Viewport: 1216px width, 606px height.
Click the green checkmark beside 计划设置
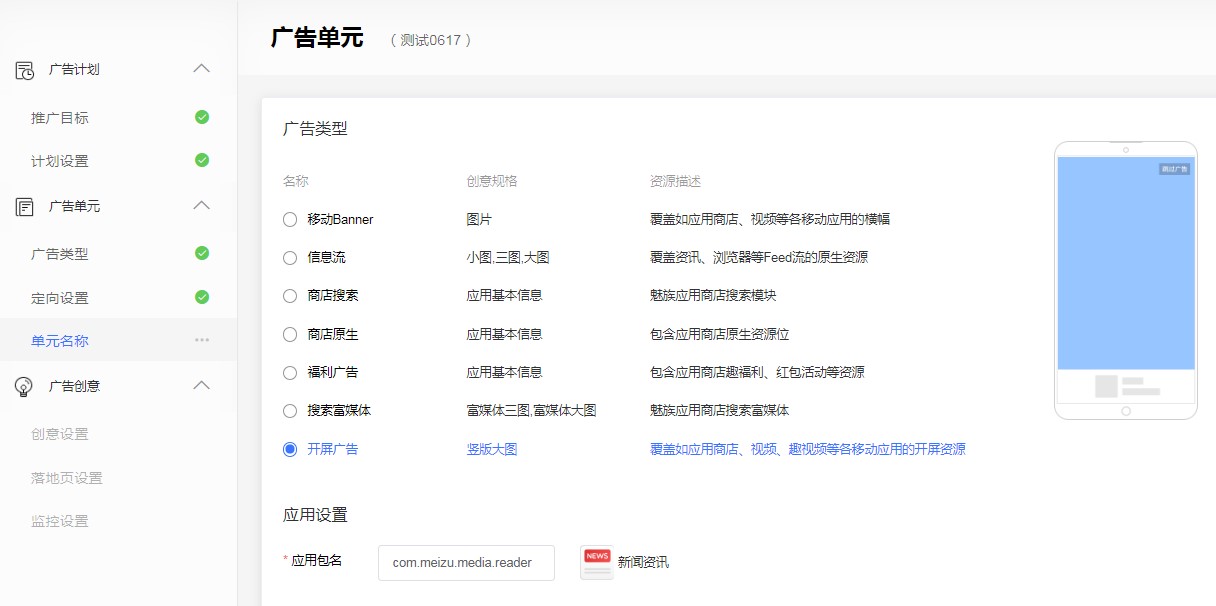[201, 160]
